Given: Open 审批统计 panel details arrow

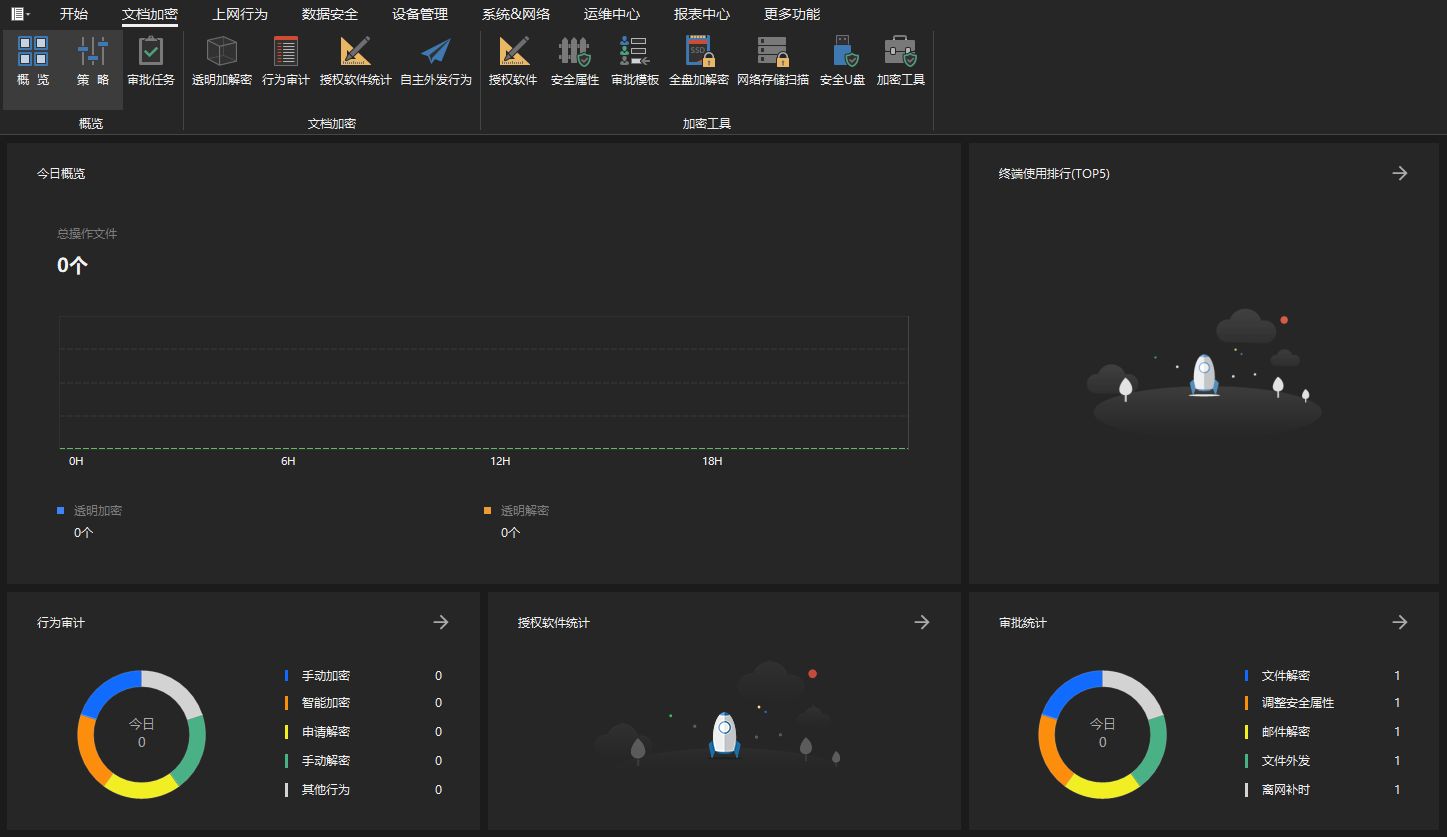Looking at the screenshot, I should point(1400,622).
